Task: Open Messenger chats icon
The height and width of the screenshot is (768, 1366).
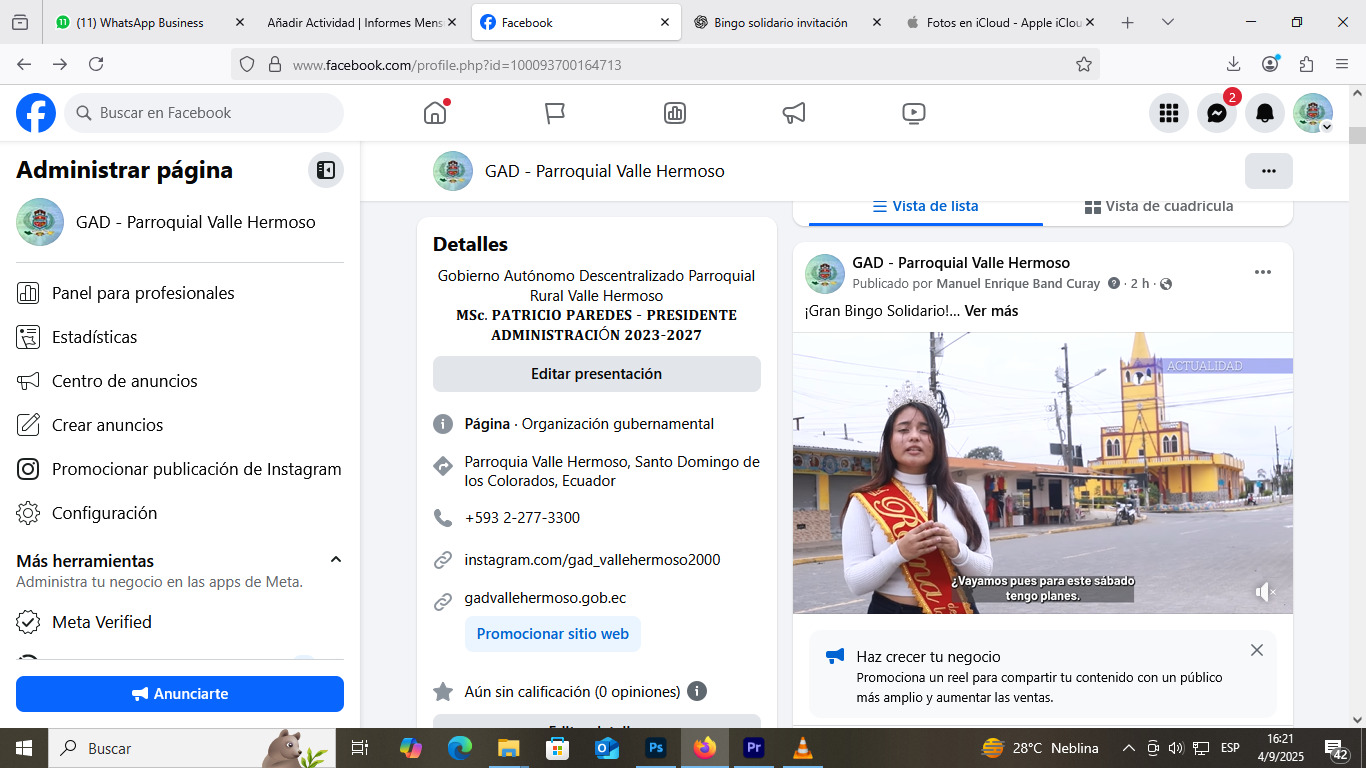Action: pos(1216,113)
